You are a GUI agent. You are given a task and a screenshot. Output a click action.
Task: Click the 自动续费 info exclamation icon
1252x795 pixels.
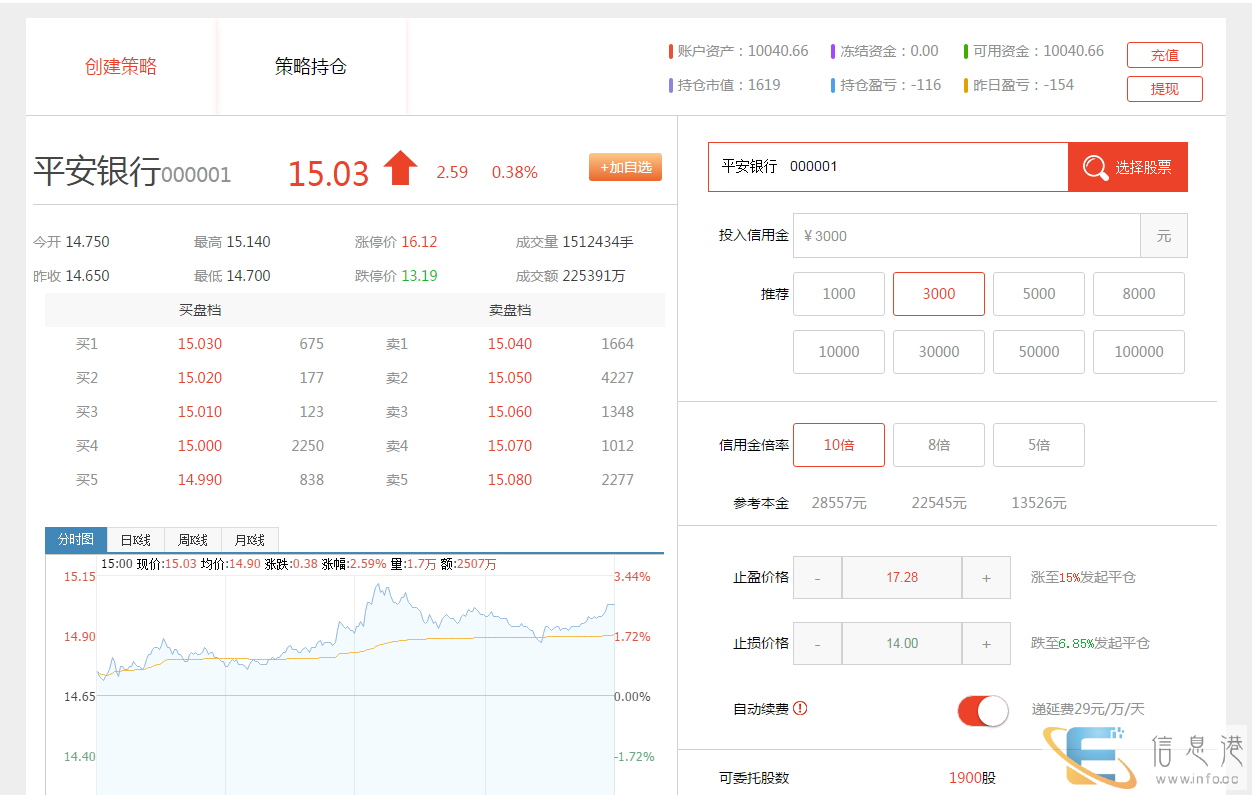799,708
